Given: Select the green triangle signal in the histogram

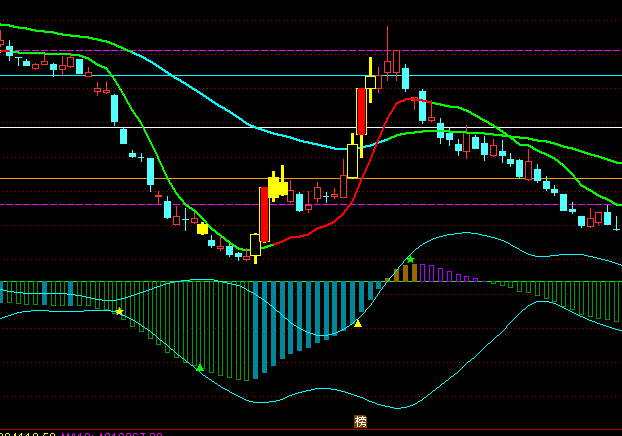Looking at the screenshot, I should [199, 368].
